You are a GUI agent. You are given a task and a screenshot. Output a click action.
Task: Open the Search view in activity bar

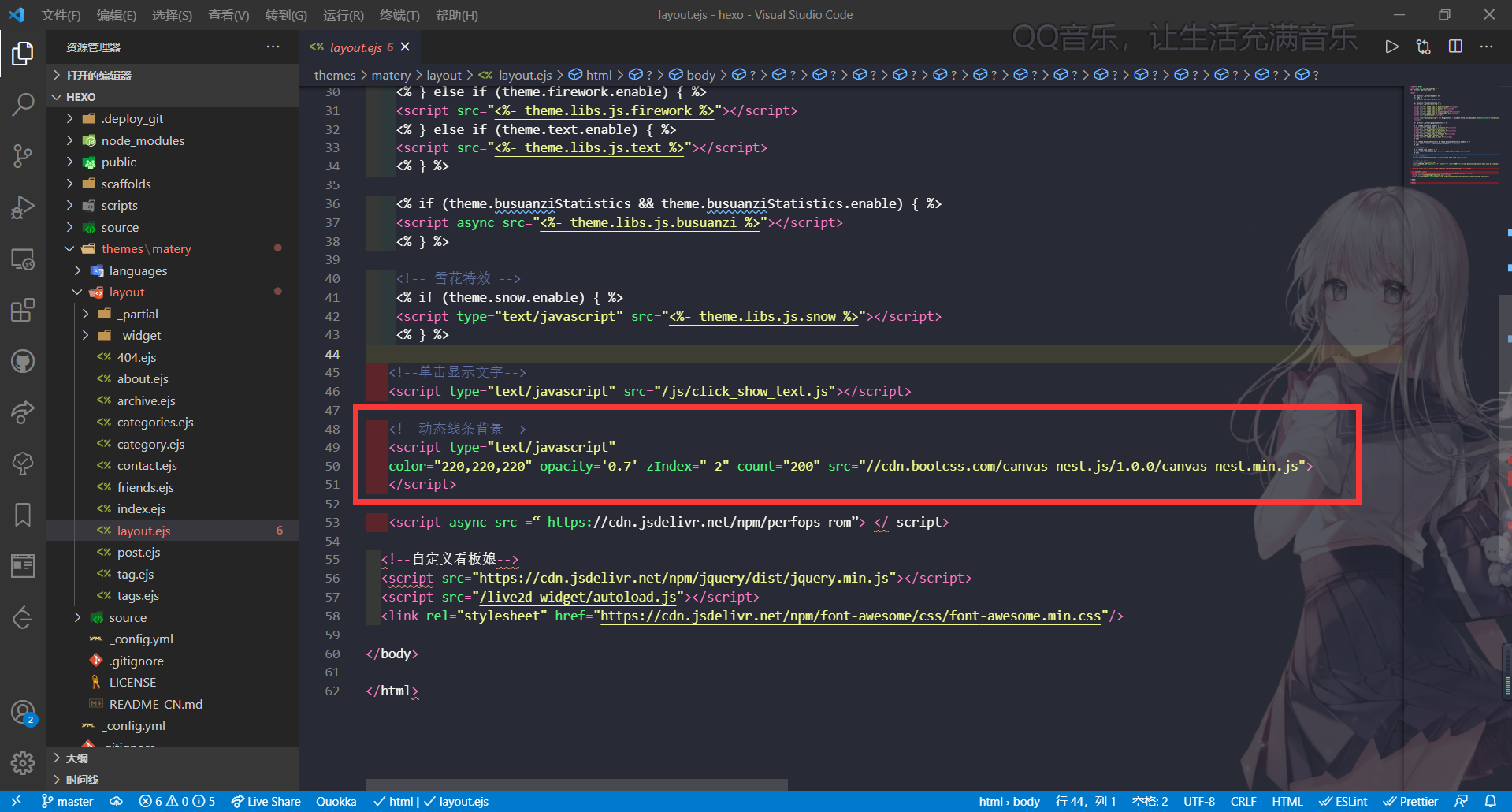[23, 104]
